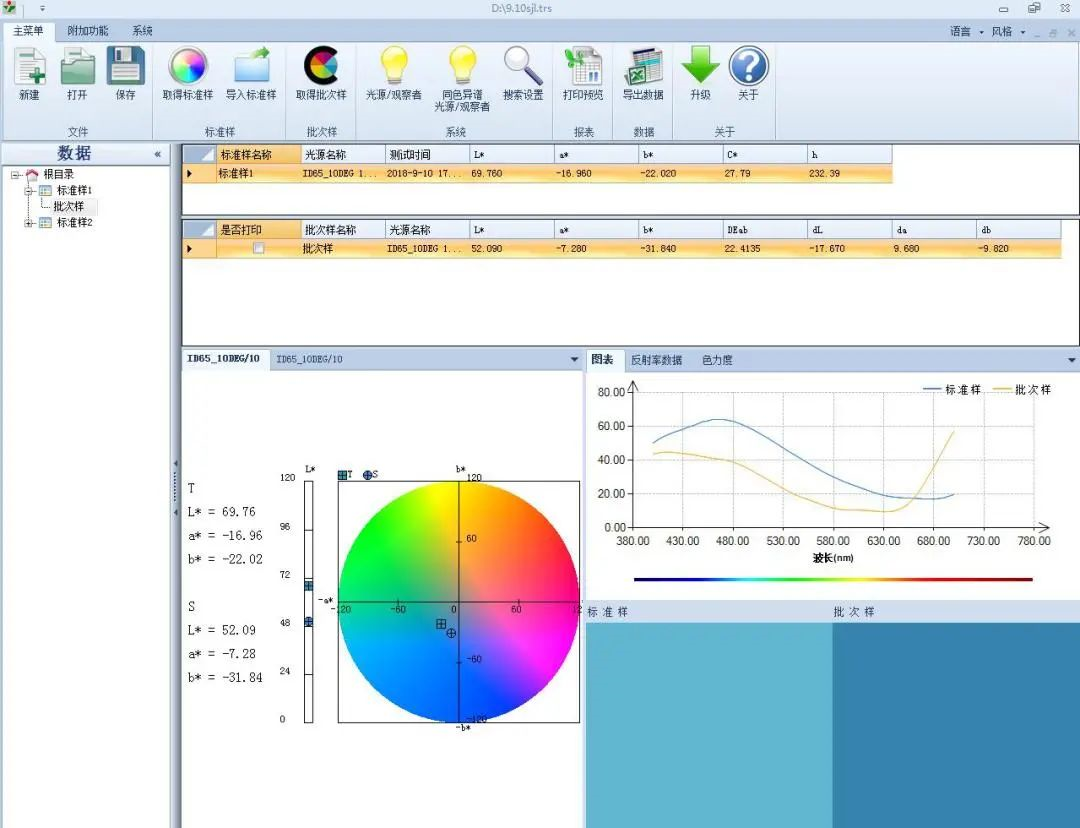The width and height of the screenshot is (1080, 828).
Task: Select 批次样 item in data tree
Action: click(69, 206)
